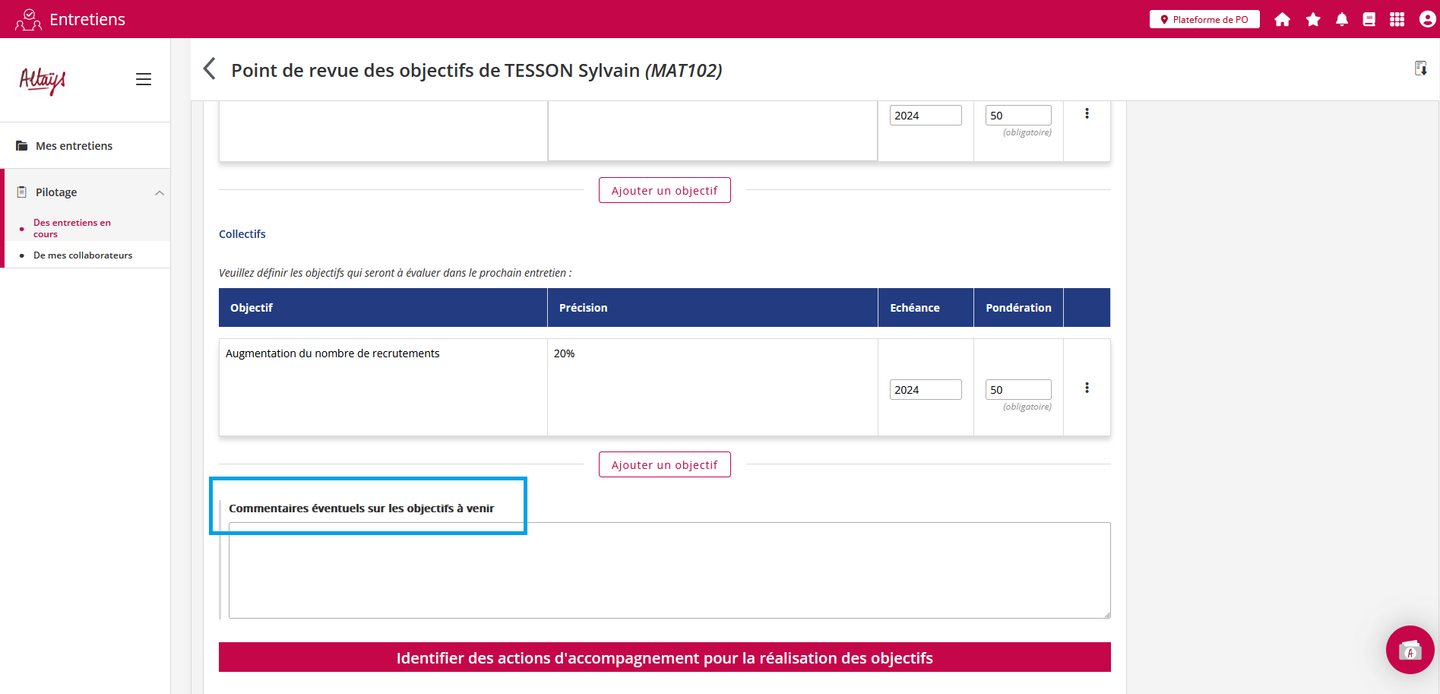Open options menu for recruitment objective row

(x=1086, y=388)
